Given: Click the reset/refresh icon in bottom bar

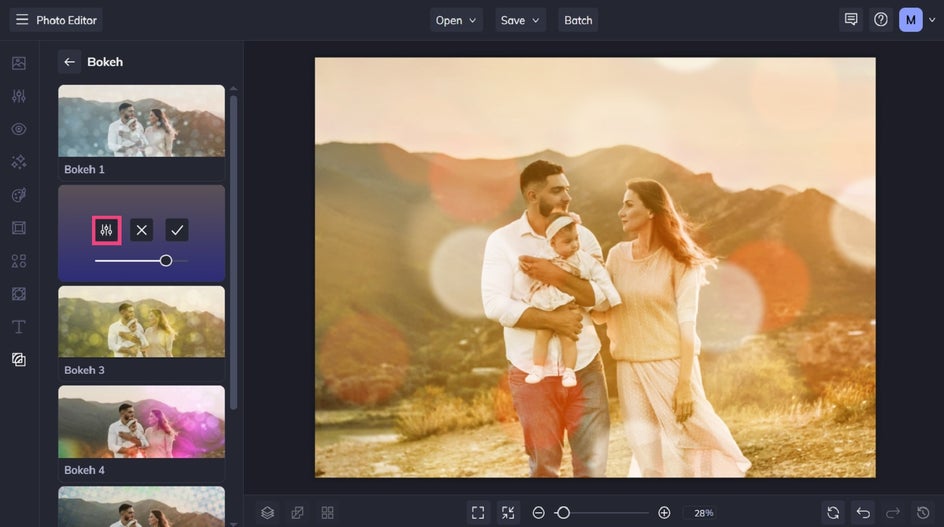Looking at the screenshot, I should click(x=833, y=513).
